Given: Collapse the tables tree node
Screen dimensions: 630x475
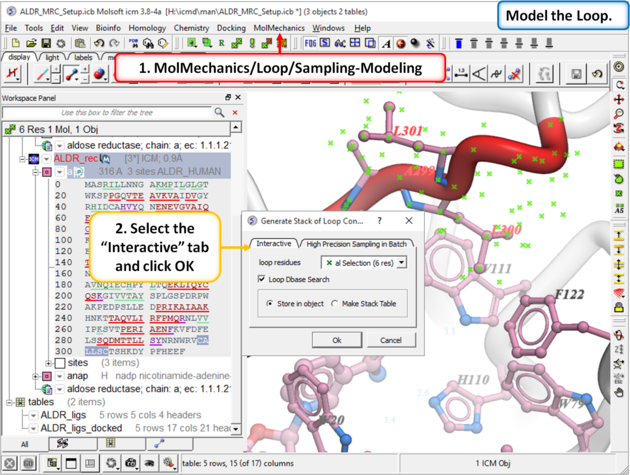Looking at the screenshot, I should [8, 402].
